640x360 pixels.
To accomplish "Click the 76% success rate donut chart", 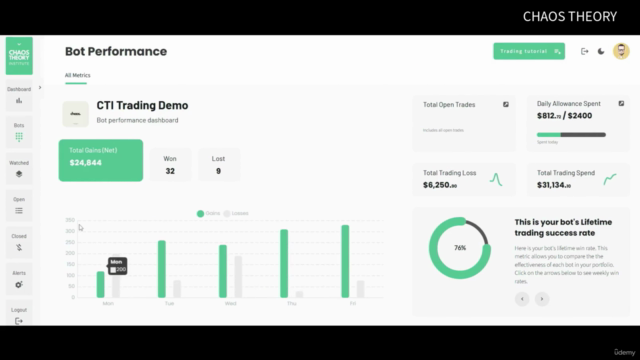I will 460,248.
